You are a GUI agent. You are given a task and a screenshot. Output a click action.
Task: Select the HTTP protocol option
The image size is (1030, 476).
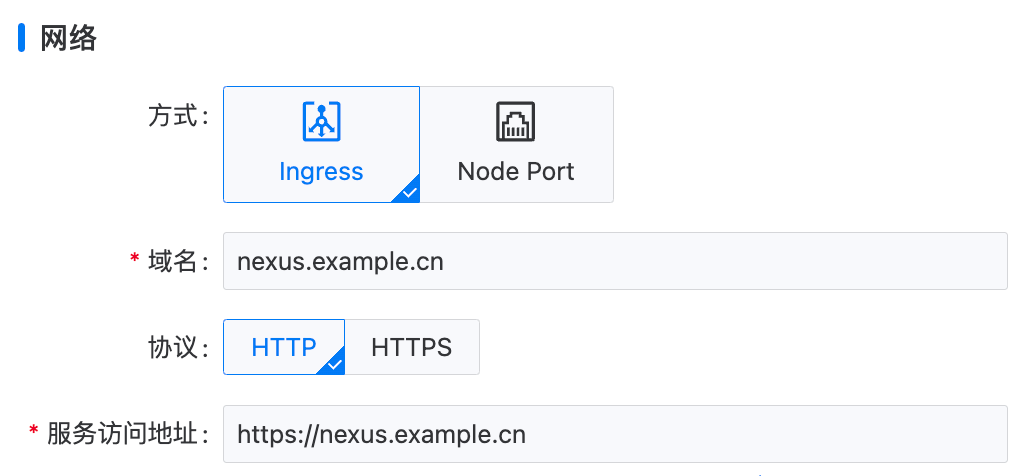[284, 347]
